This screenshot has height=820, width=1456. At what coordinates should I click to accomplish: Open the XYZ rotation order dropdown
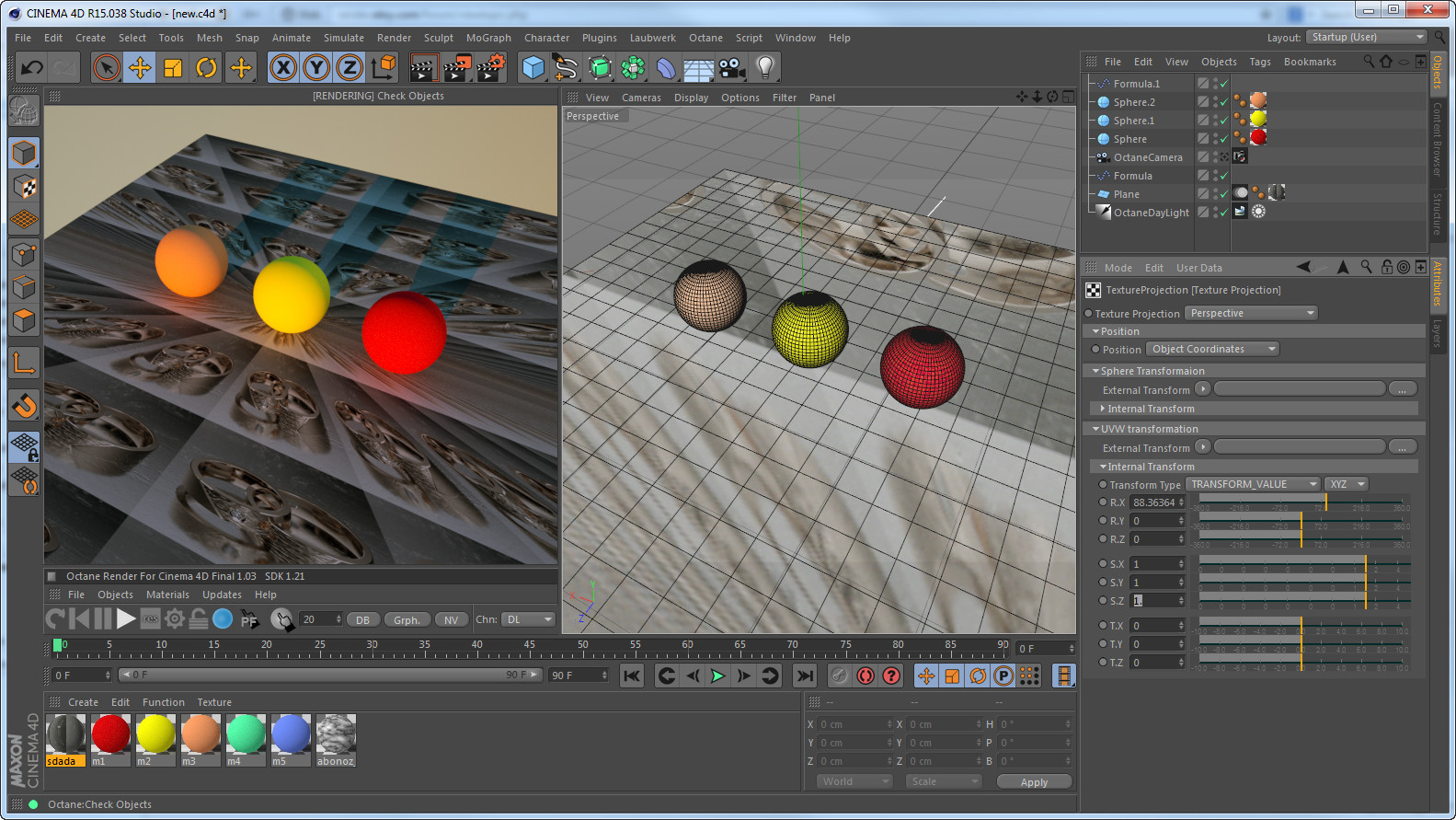click(x=1347, y=485)
